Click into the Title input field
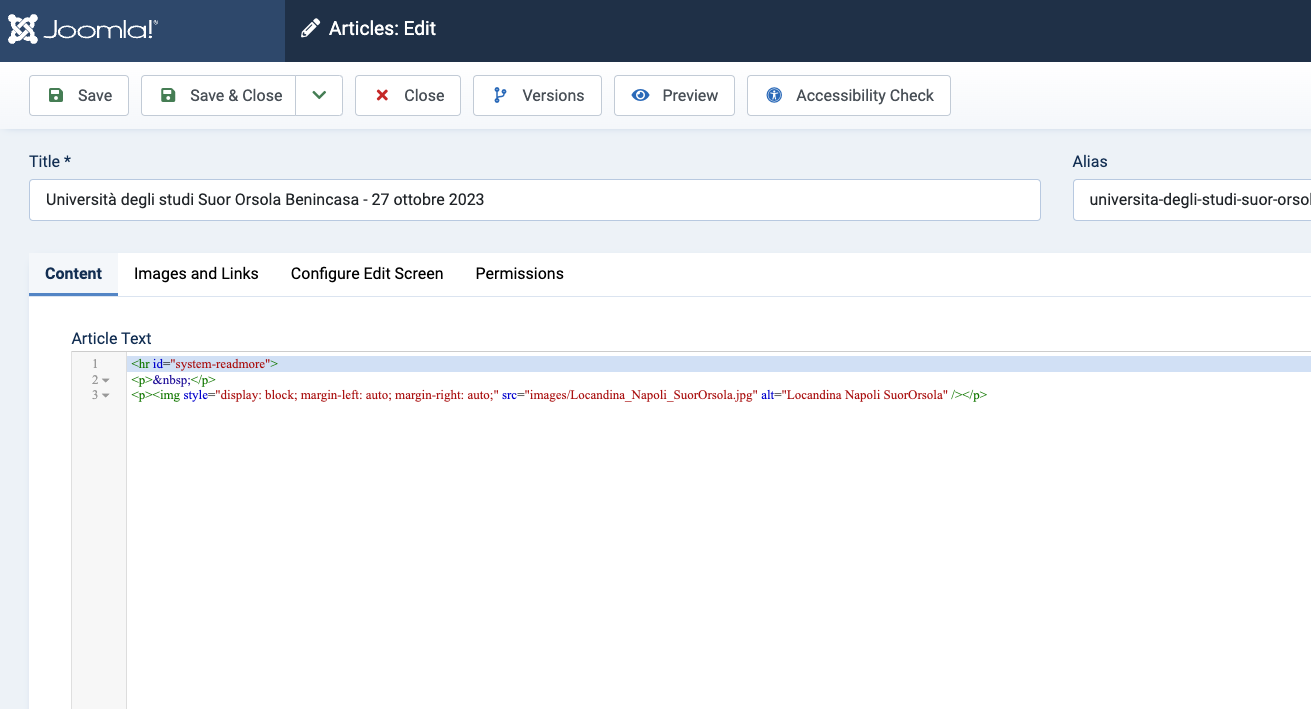This screenshot has width=1311, height=709. click(534, 200)
